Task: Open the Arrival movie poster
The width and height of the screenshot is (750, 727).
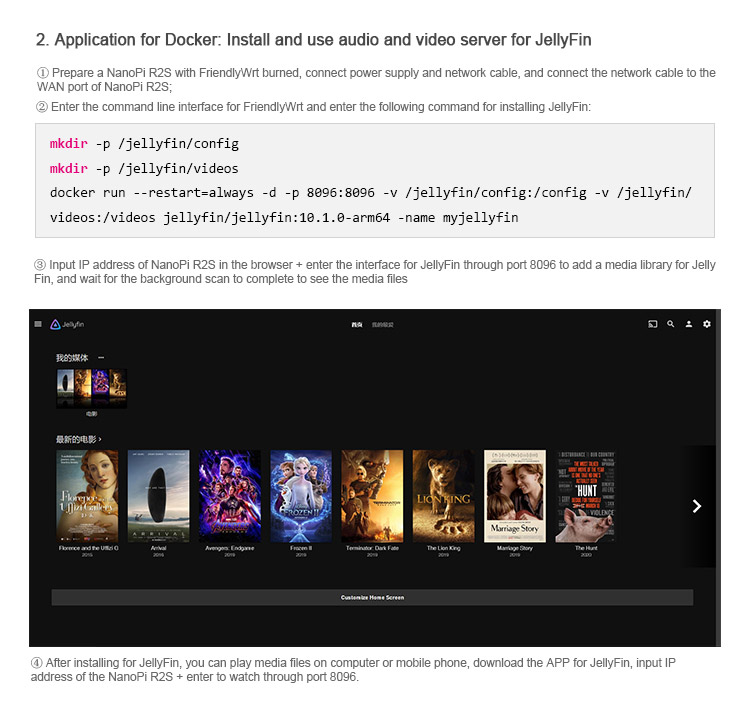Action: coord(158,495)
